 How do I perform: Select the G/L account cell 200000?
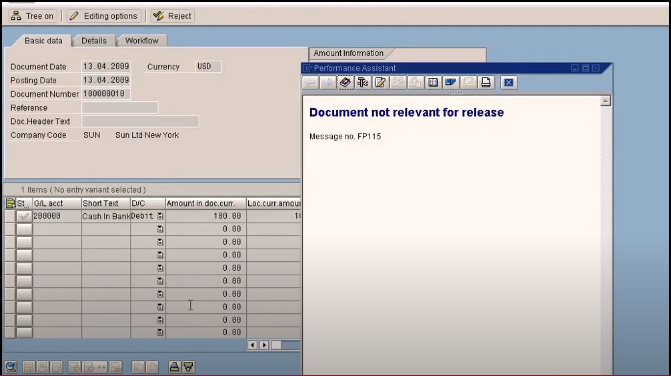tap(56, 216)
